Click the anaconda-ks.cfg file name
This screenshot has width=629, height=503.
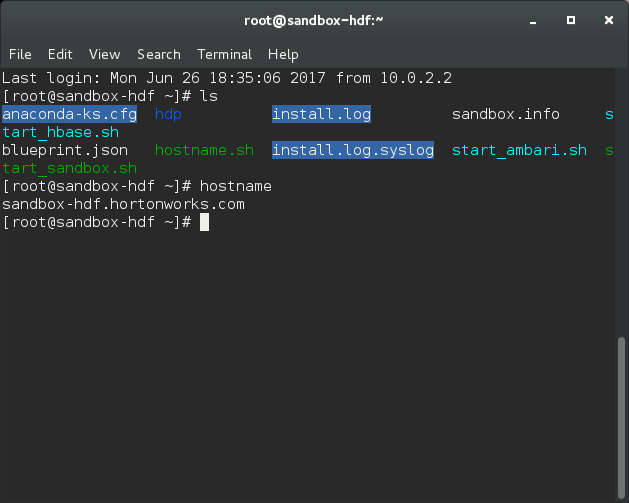coord(69,115)
